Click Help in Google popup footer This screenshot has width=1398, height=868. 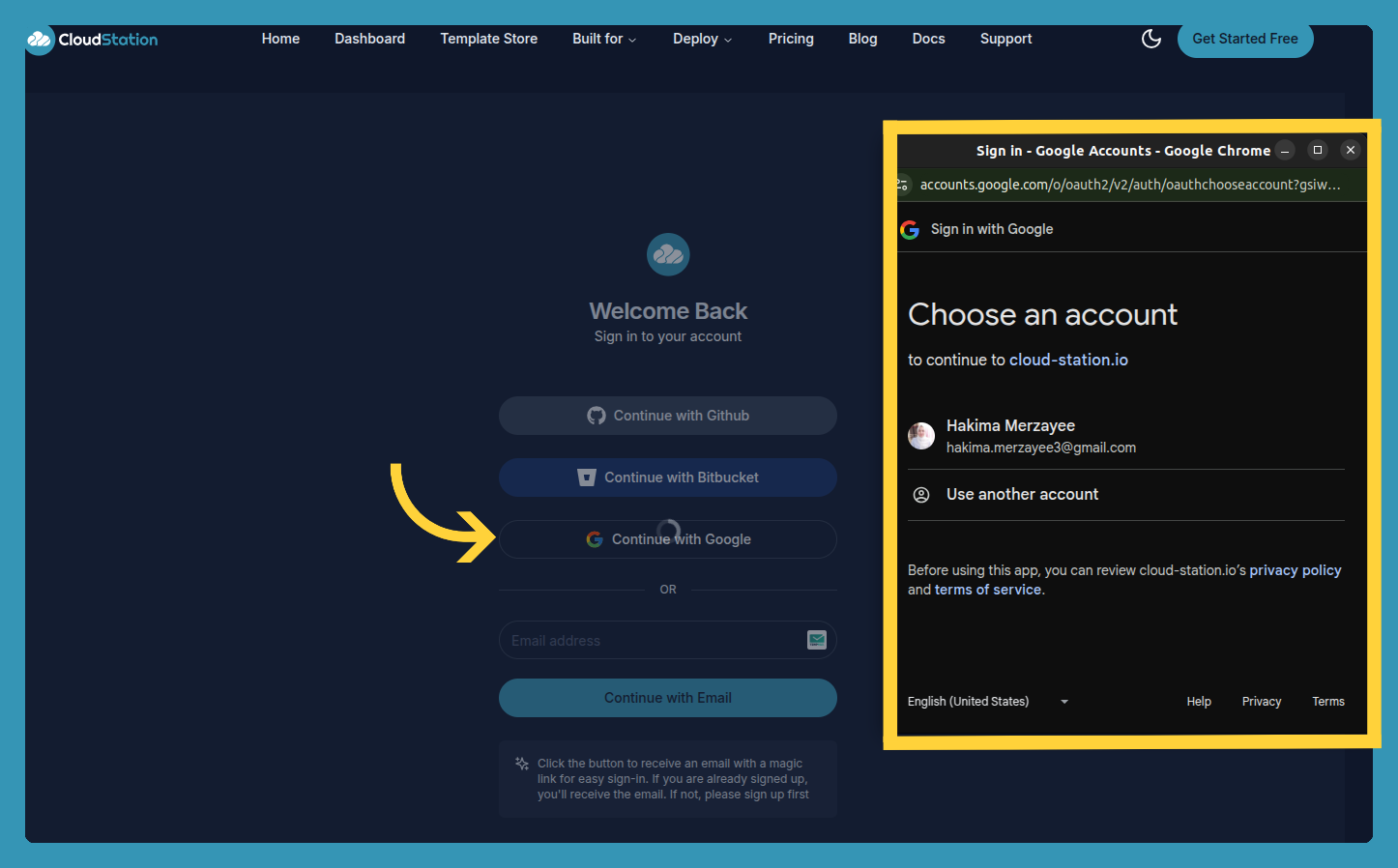tap(1199, 702)
